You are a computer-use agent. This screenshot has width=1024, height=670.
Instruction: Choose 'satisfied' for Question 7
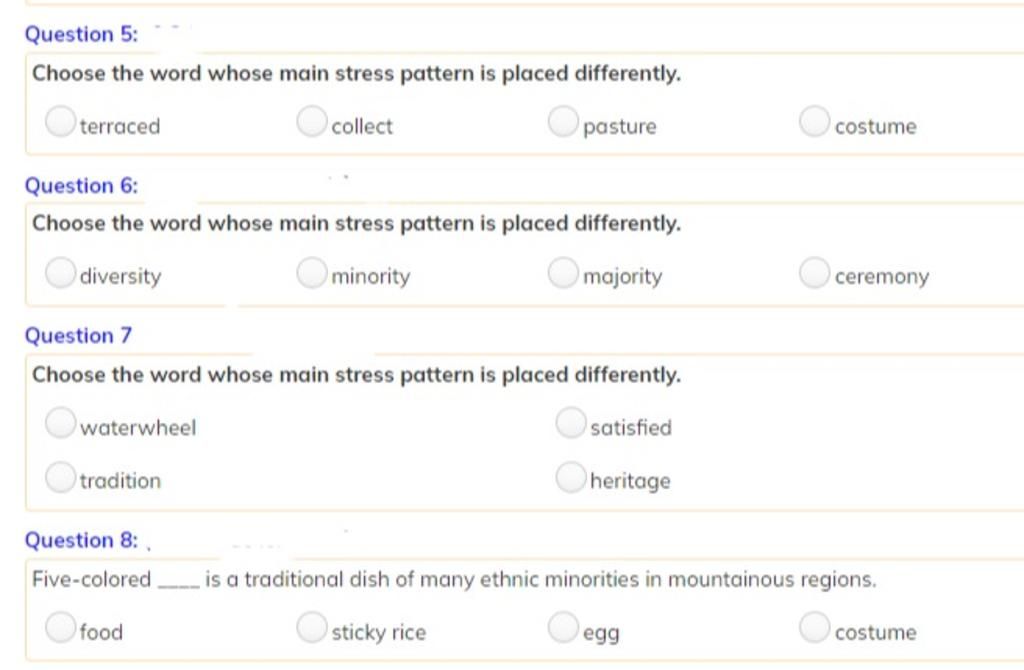click(x=571, y=423)
